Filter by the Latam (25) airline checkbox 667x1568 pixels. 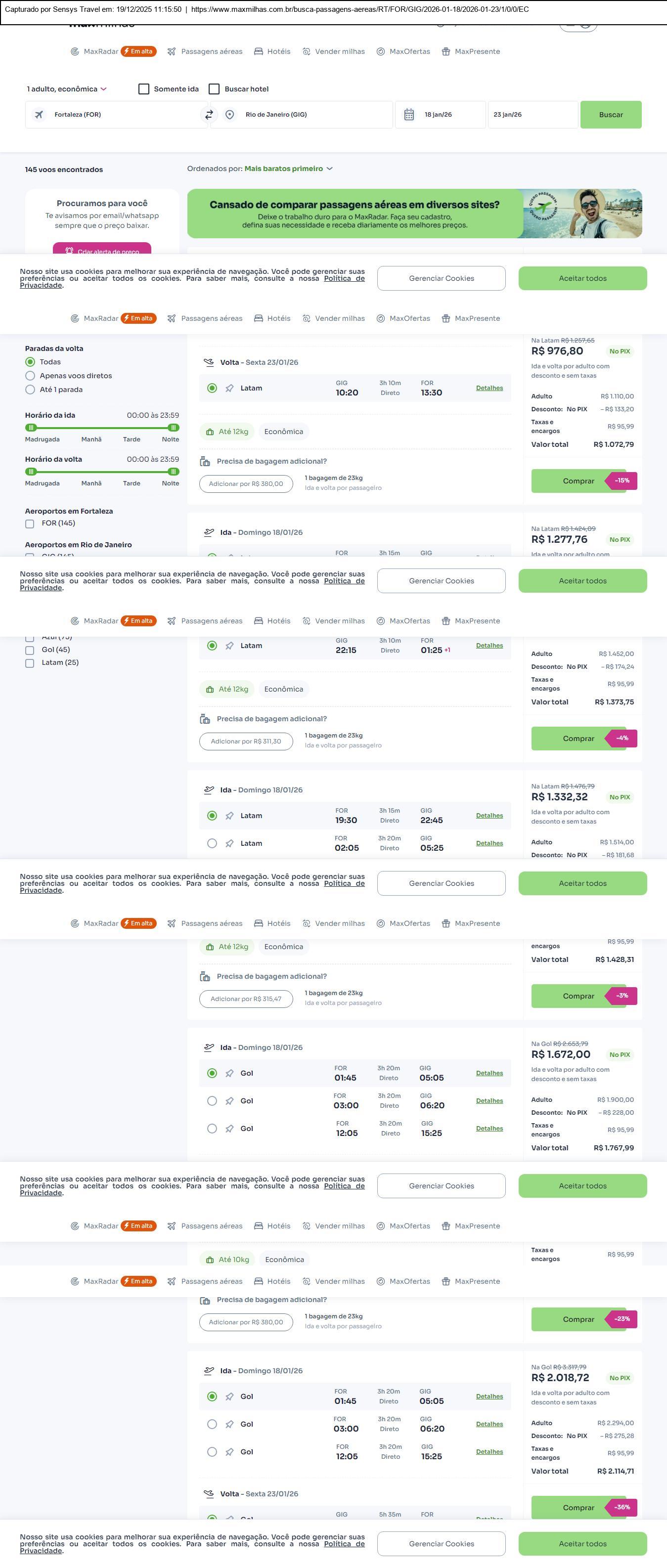click(x=29, y=663)
